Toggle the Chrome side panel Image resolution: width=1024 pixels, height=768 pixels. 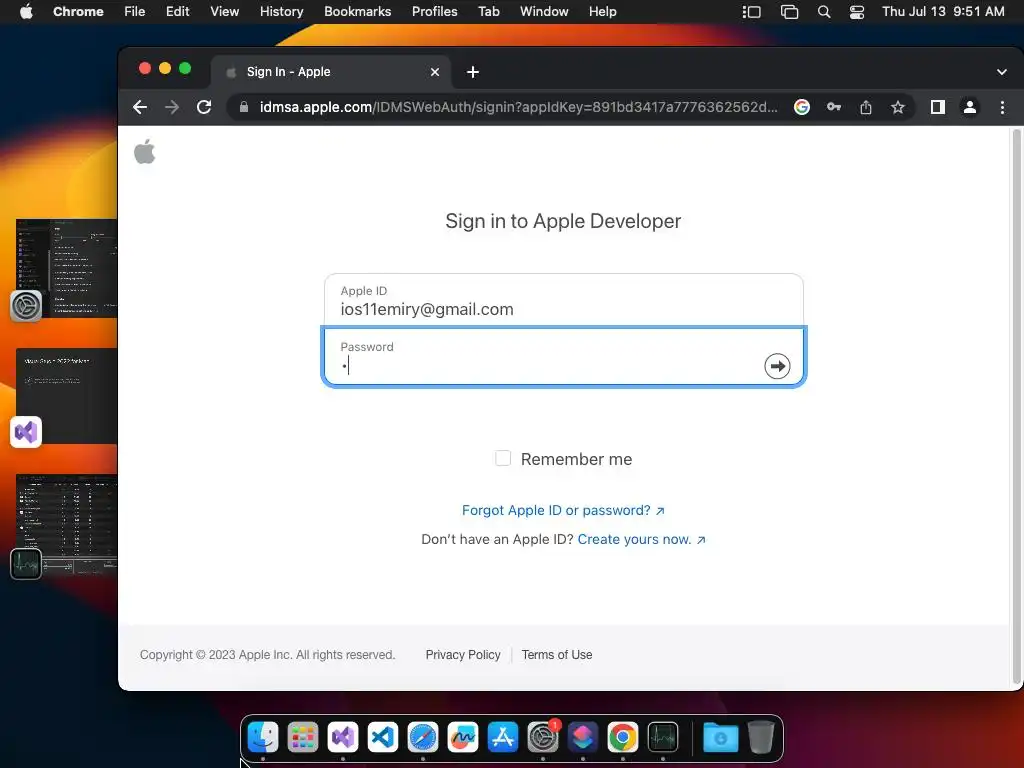point(938,107)
